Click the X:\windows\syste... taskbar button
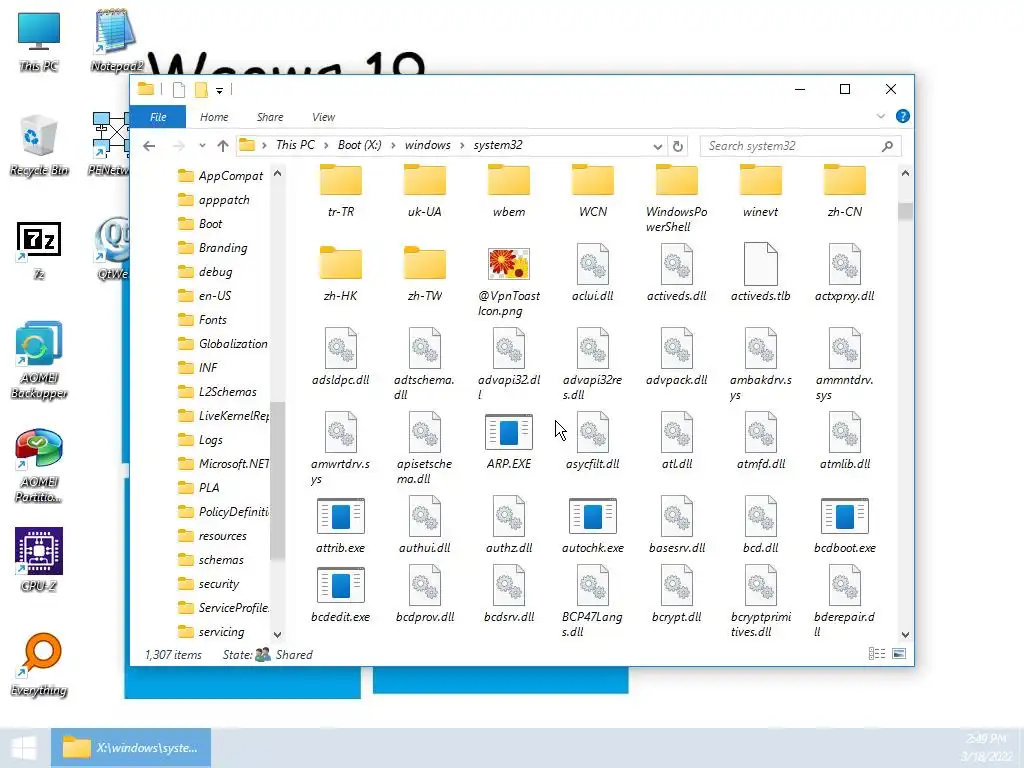1024x768 pixels. 131,748
